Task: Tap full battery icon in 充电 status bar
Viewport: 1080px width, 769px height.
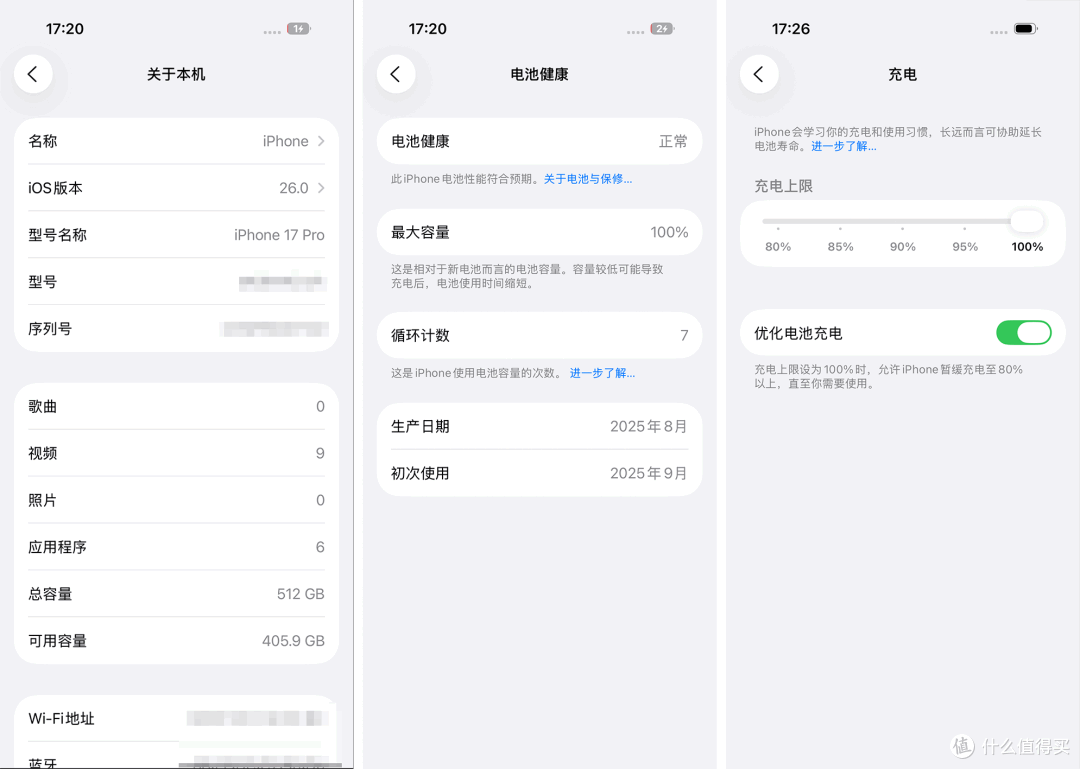Action: (1026, 29)
